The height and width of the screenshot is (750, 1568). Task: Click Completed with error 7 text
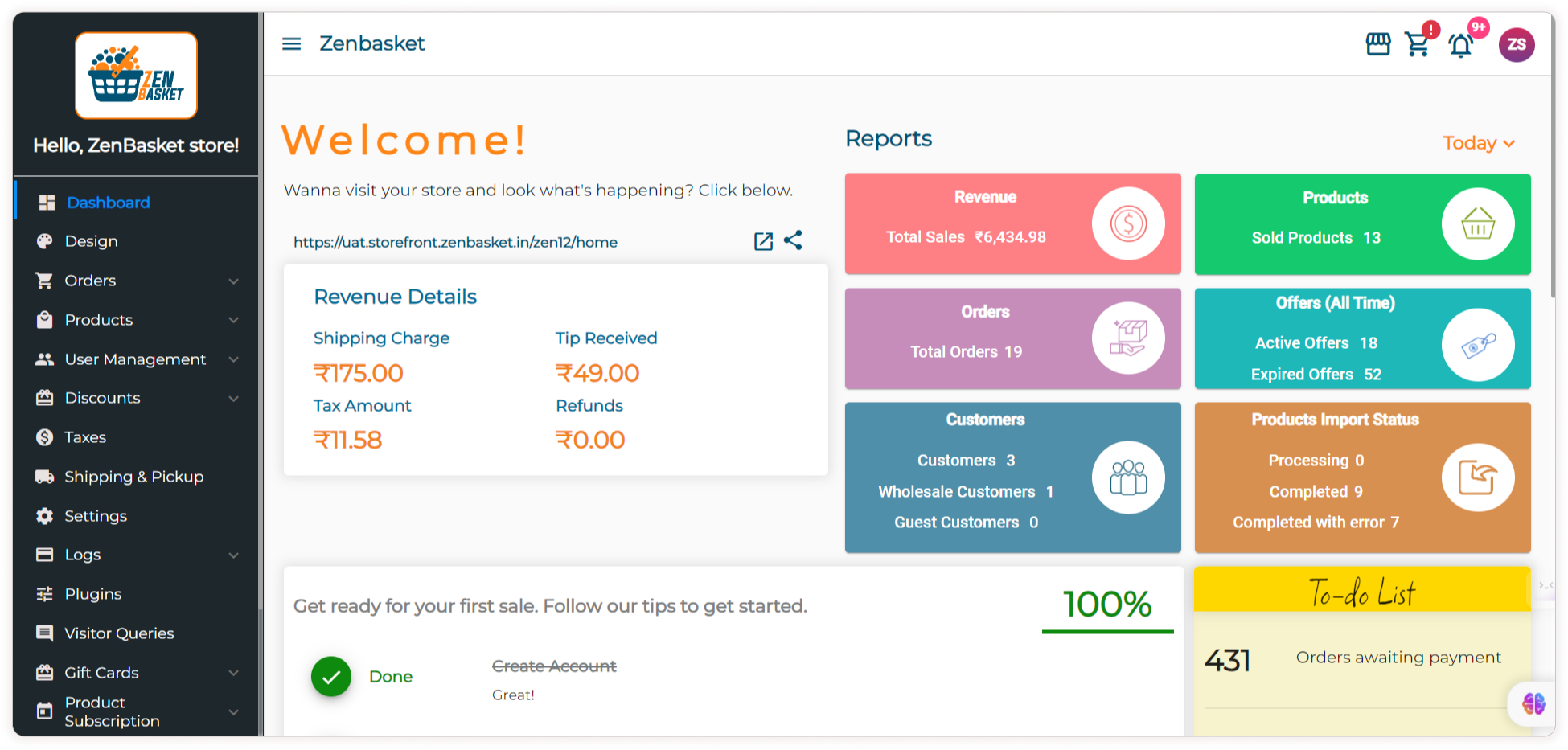coord(1316,523)
